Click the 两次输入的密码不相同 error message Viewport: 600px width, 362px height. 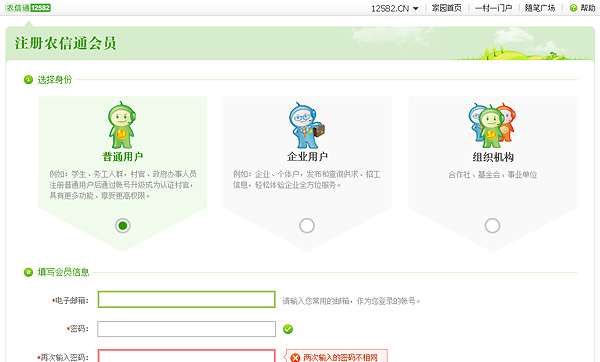(337, 357)
